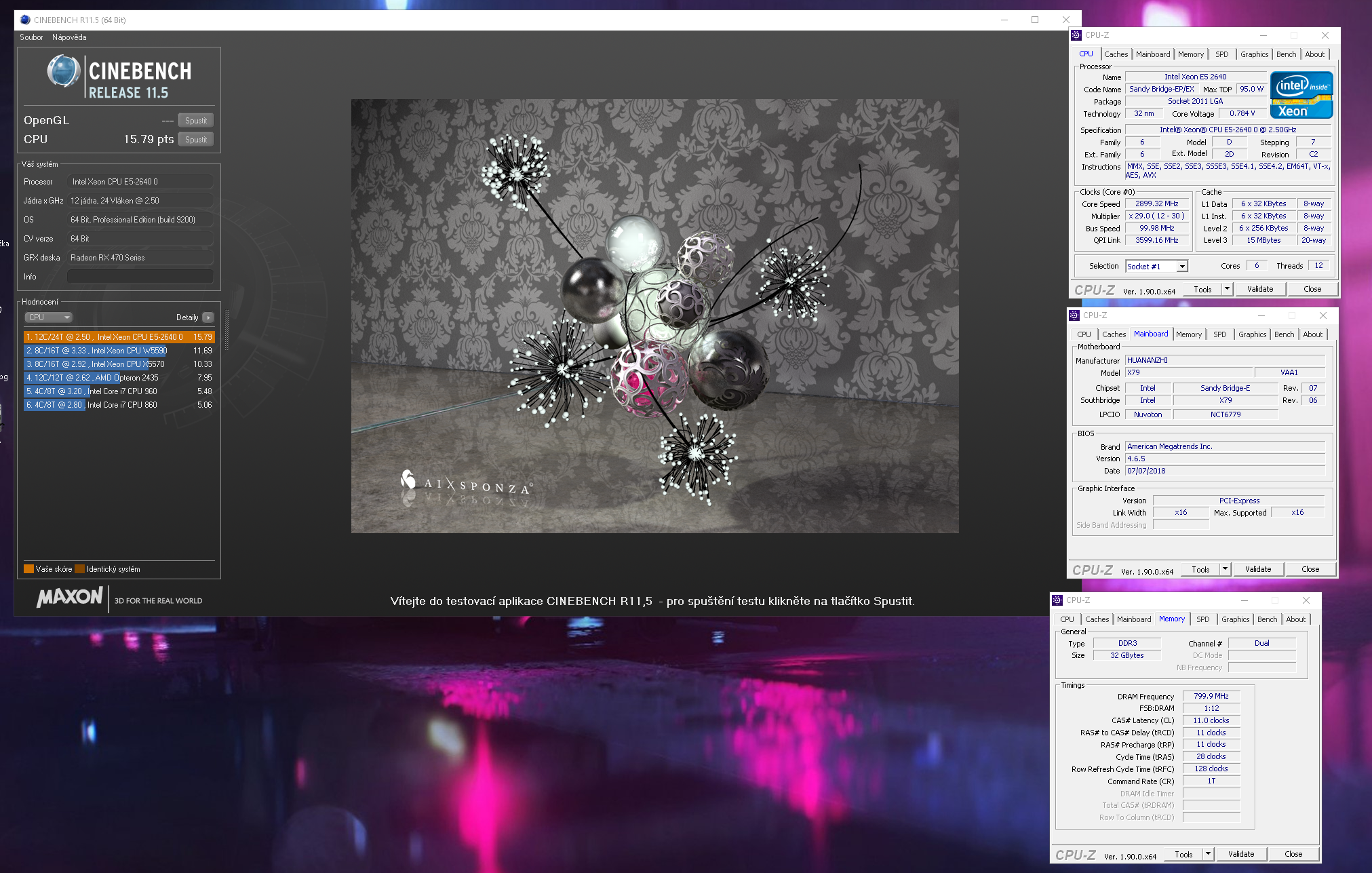Click the DRAM Frequency 799.9 MHz value
Viewport: 1372px width, 873px height.
coord(1211,697)
